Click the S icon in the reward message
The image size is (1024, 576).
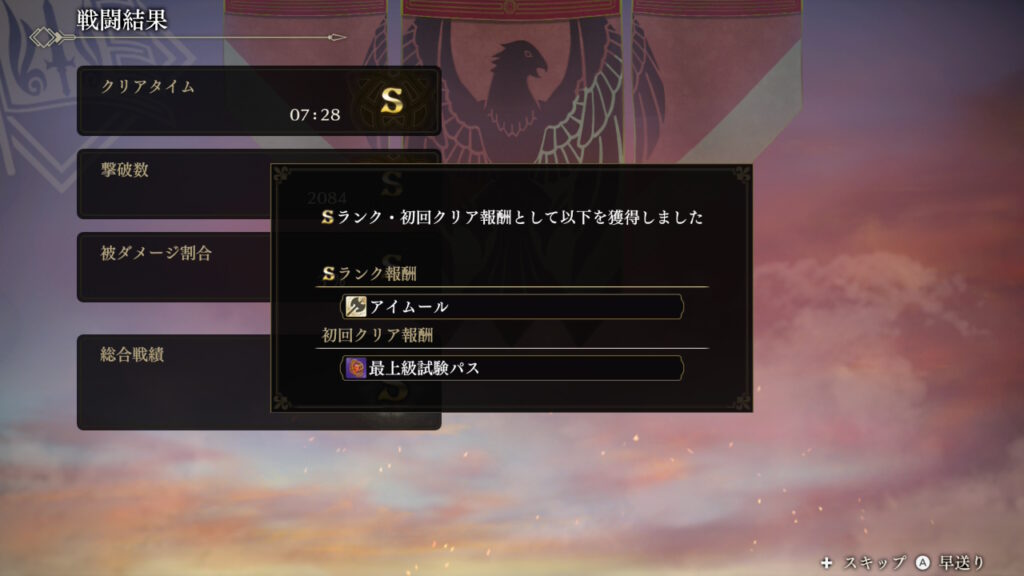click(x=328, y=217)
